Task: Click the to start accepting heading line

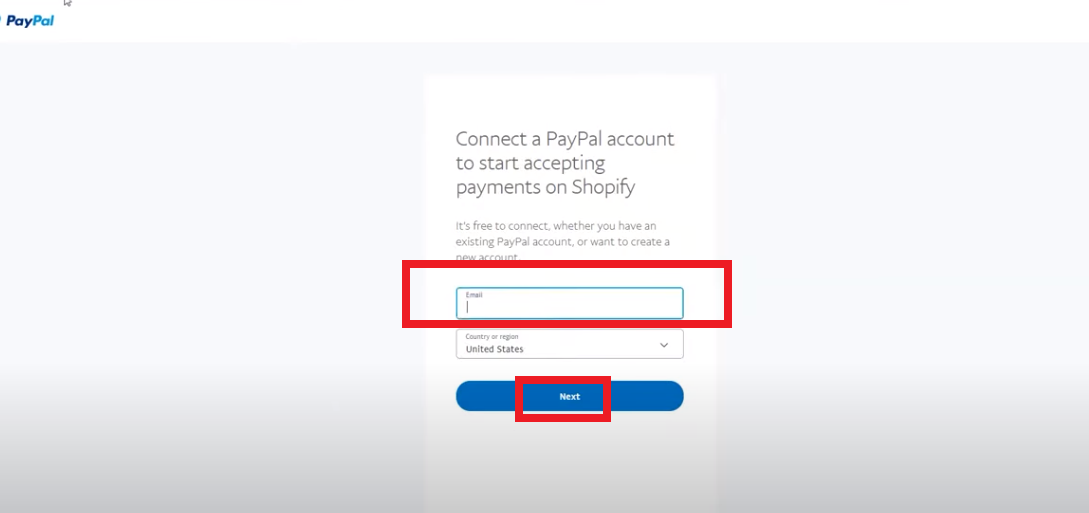Action: [530, 164]
